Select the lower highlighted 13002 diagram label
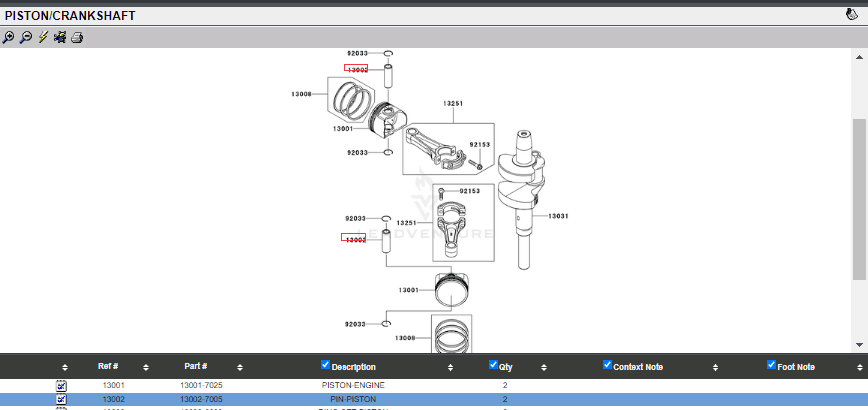This screenshot has height=410, width=868. [x=355, y=239]
